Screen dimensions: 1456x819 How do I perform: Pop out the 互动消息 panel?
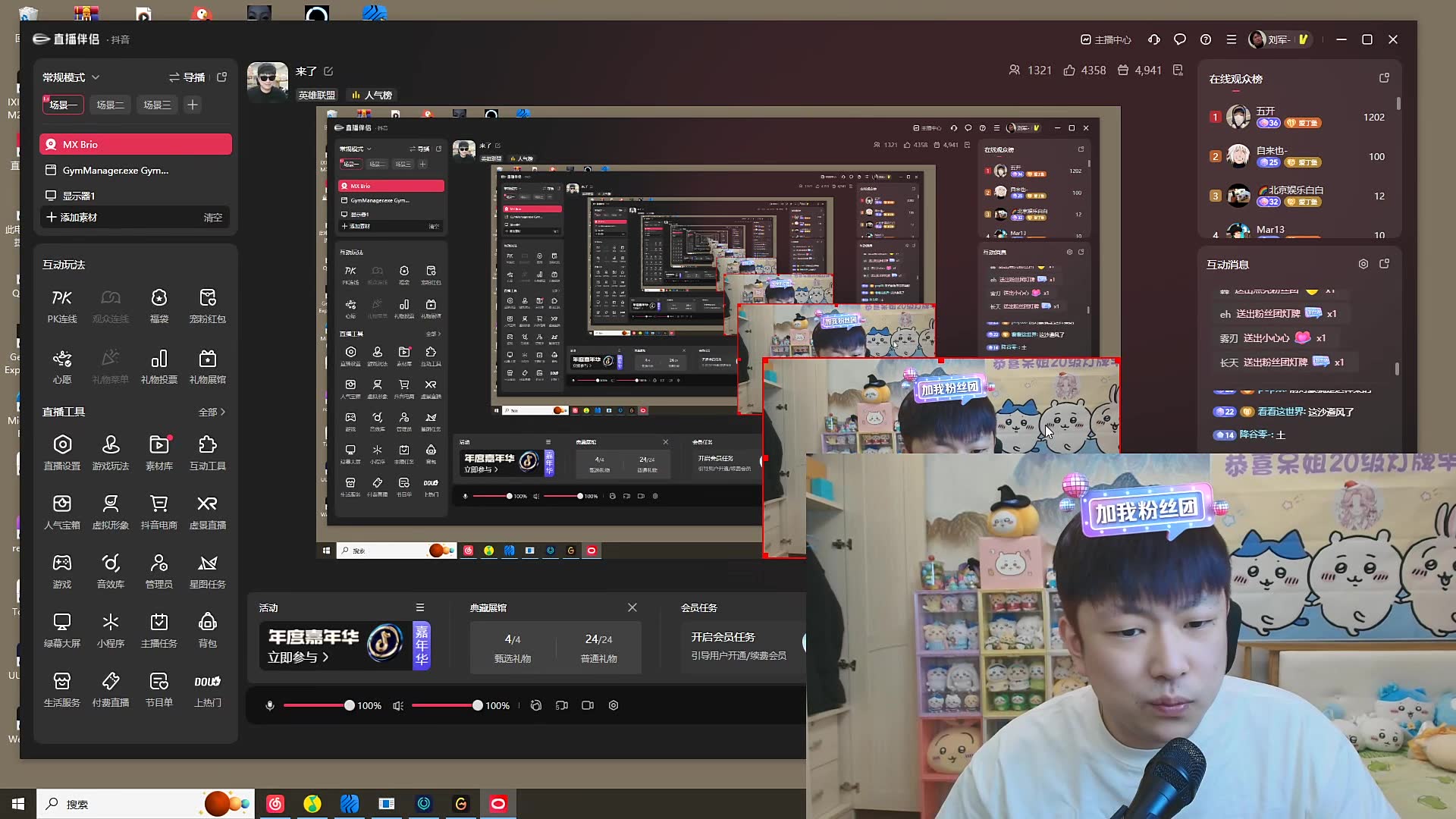click(x=1384, y=264)
